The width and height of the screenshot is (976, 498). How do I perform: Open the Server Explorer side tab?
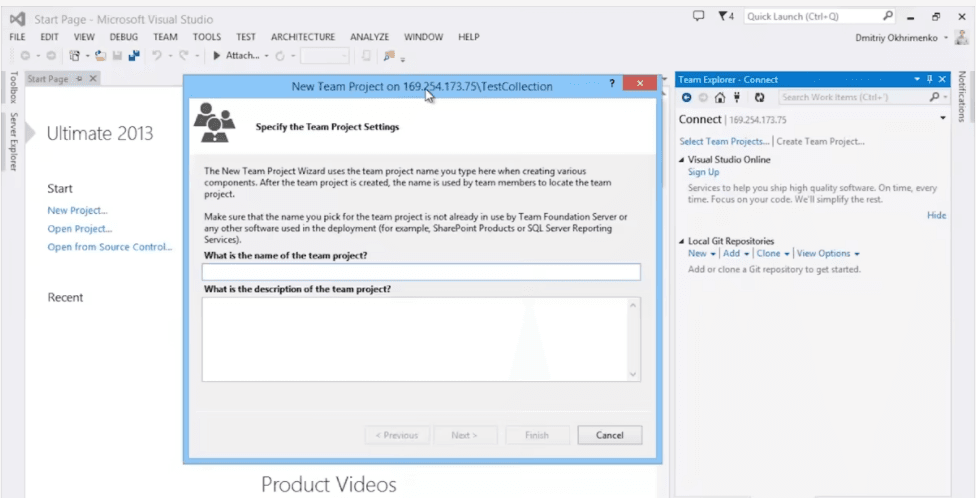pyautogui.click(x=14, y=141)
